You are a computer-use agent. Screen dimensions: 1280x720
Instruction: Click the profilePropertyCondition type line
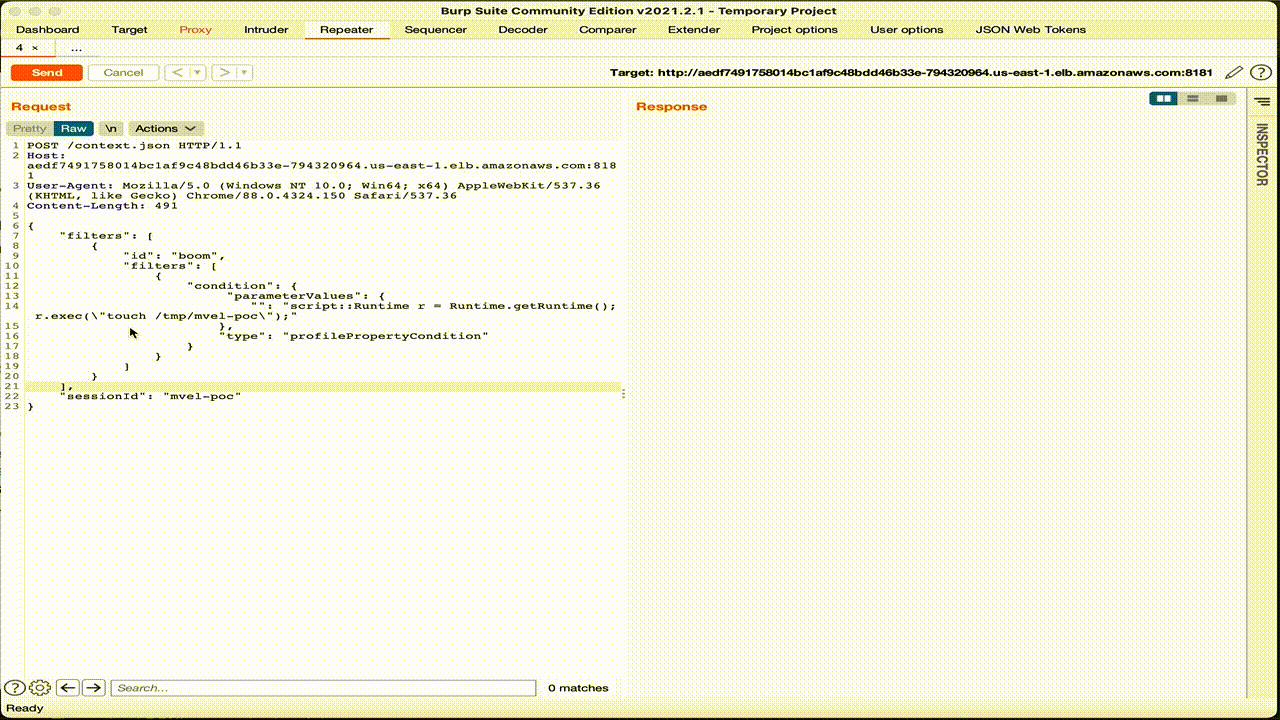click(353, 336)
